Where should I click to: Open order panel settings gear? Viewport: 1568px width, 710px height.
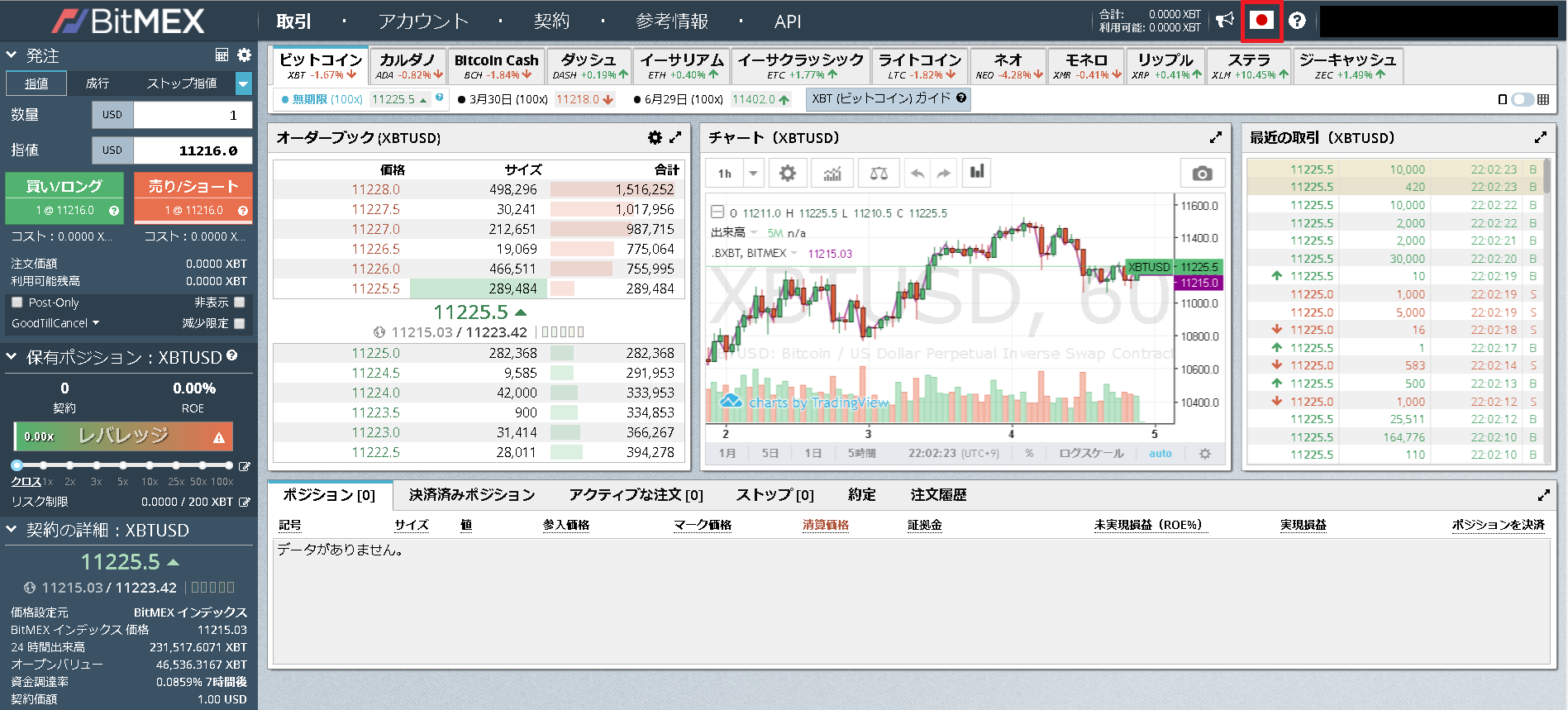244,55
